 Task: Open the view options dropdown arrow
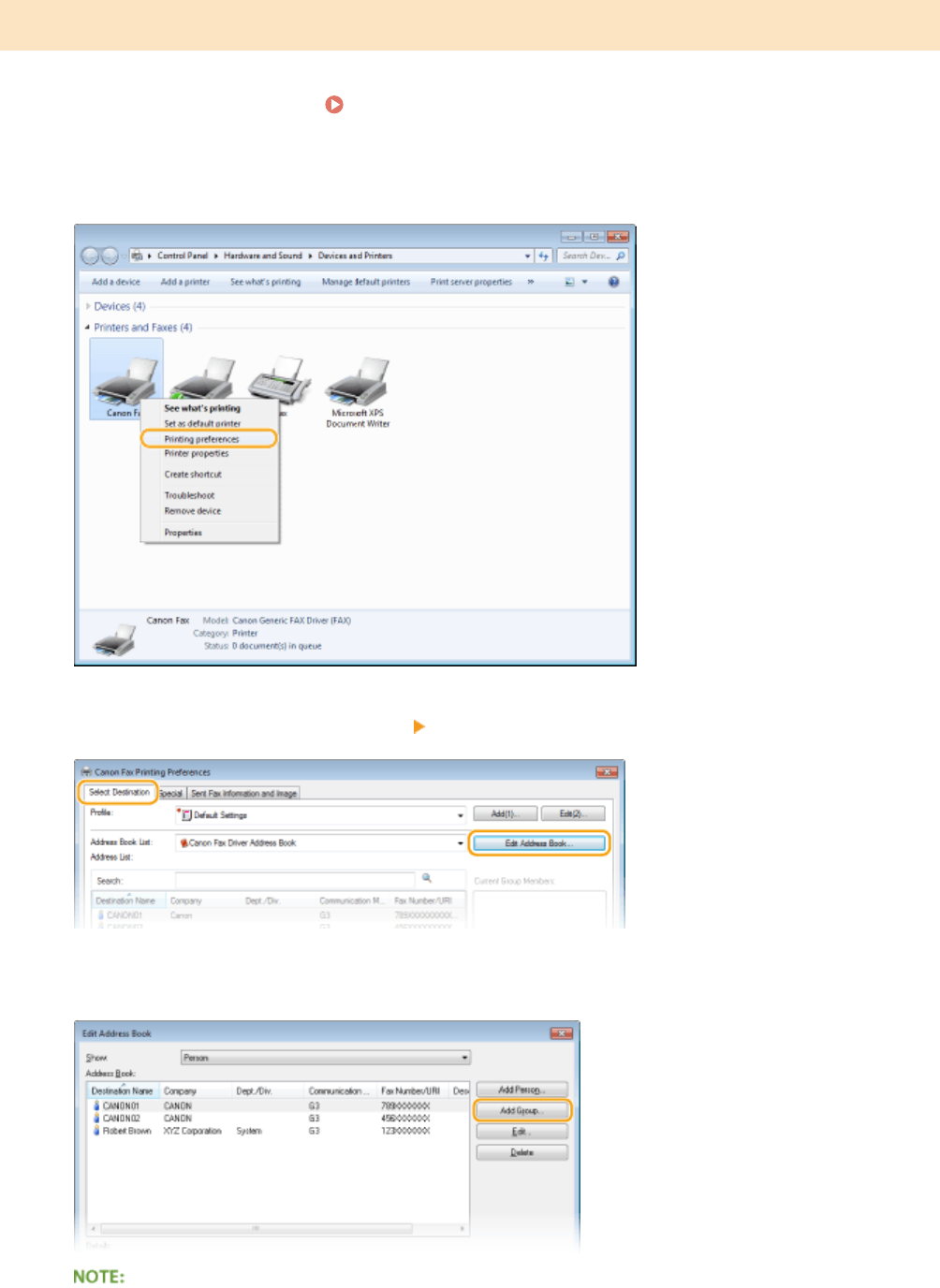[x=585, y=282]
